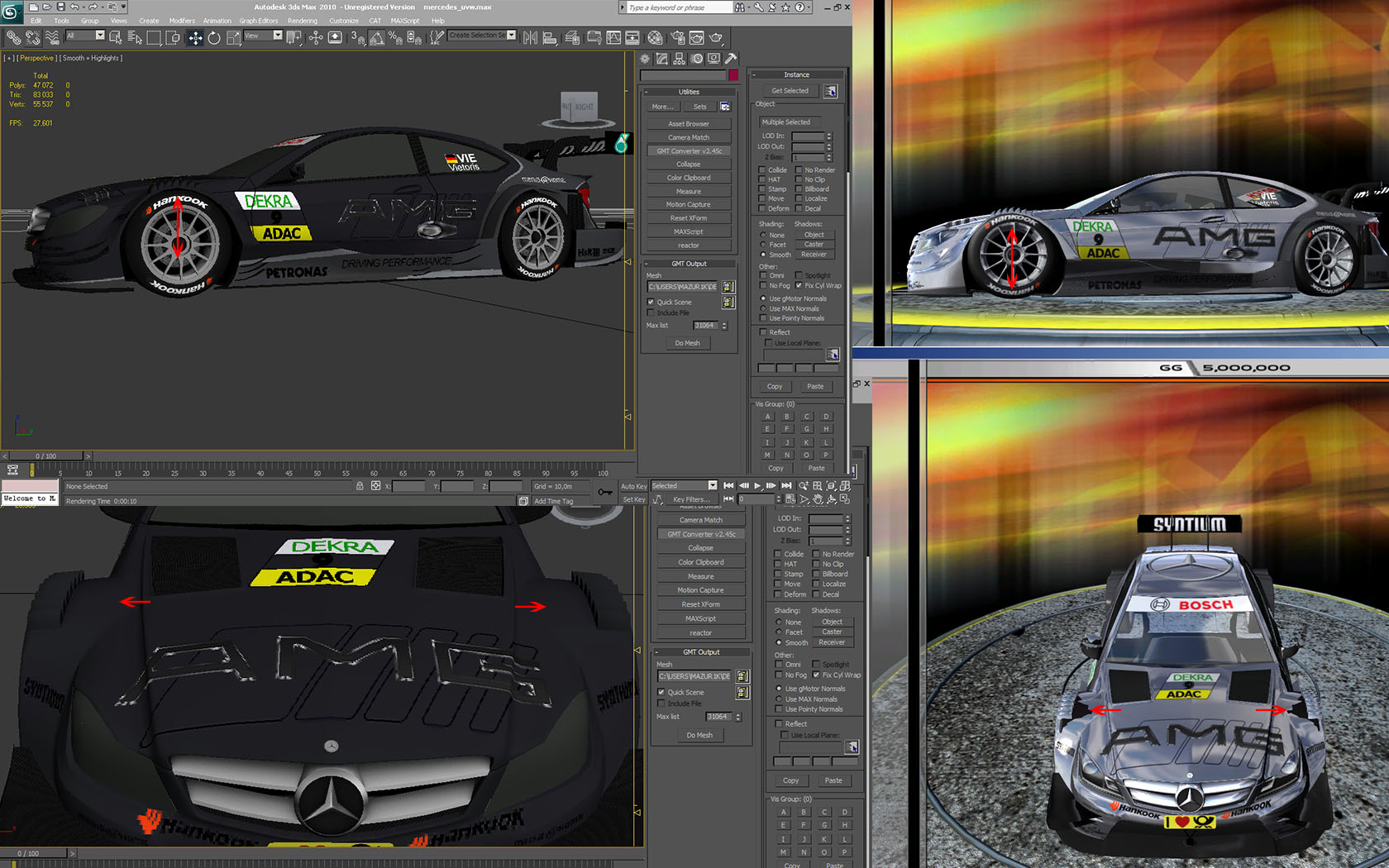Image resolution: width=1389 pixels, height=868 pixels.
Task: Click the Mirror tool icon
Action: point(530,37)
